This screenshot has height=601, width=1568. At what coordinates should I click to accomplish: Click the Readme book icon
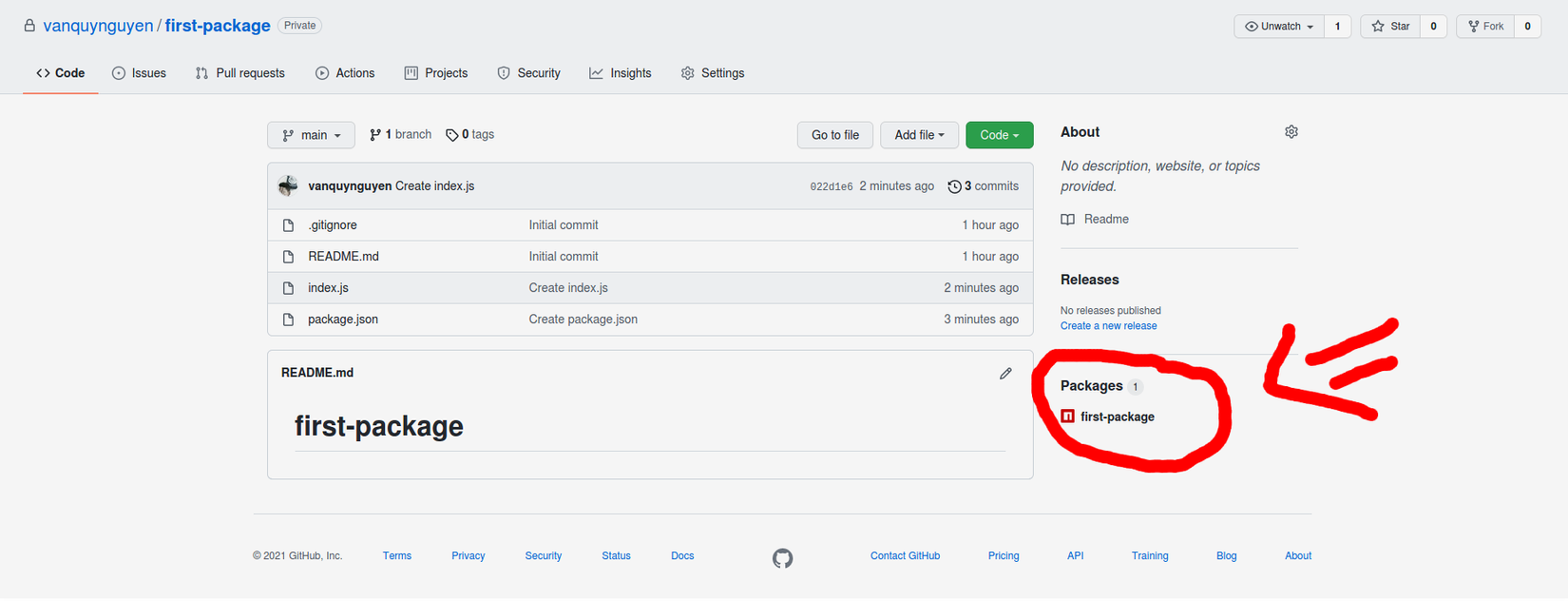click(x=1068, y=220)
